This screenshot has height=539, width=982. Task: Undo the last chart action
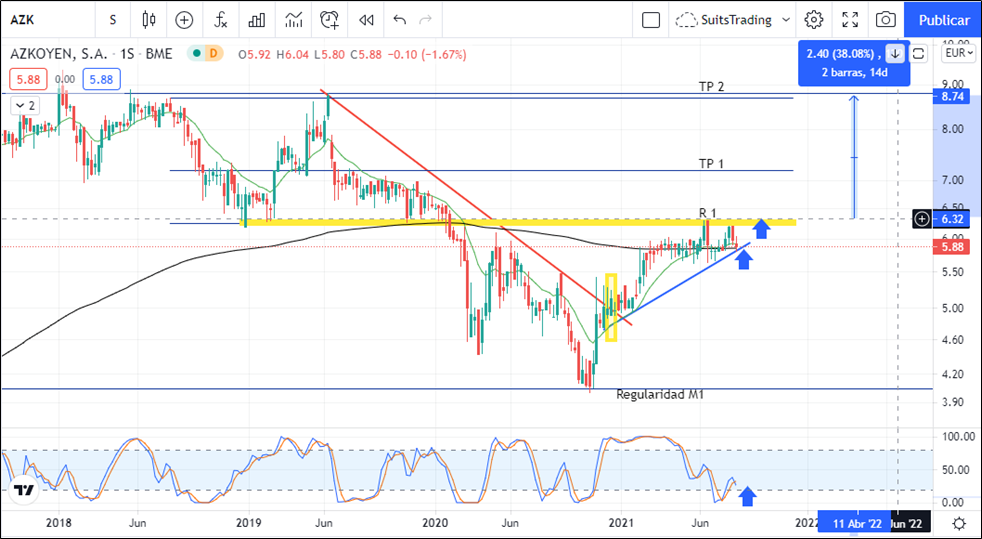tap(400, 19)
